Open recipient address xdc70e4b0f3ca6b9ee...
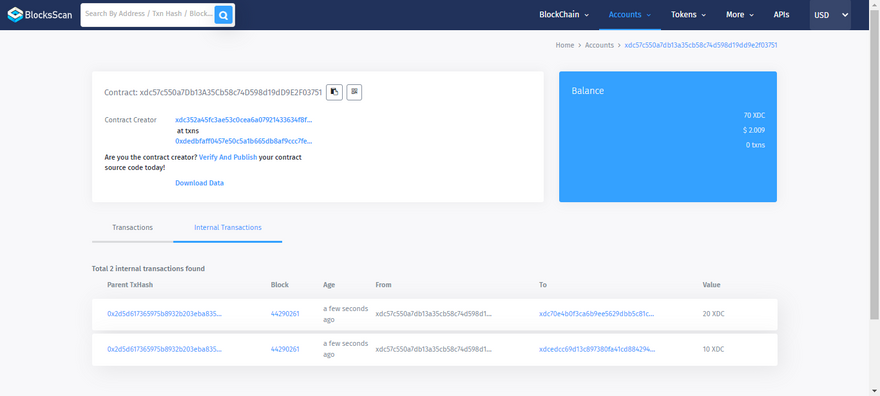This screenshot has height=396, width=880. click(597, 314)
